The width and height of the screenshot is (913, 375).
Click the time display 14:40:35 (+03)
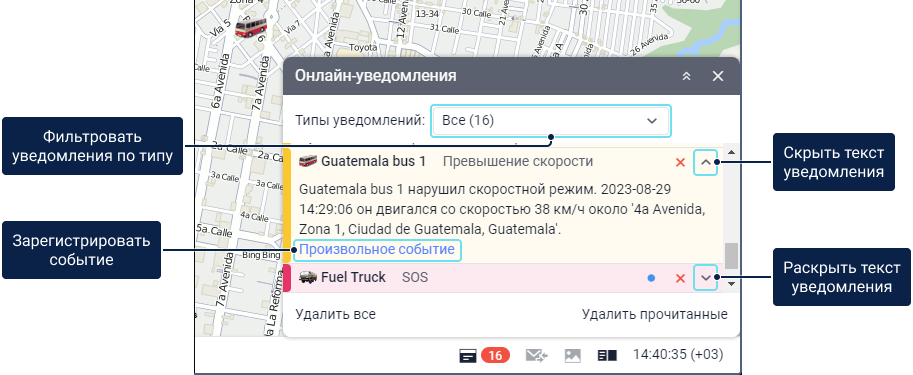point(678,354)
